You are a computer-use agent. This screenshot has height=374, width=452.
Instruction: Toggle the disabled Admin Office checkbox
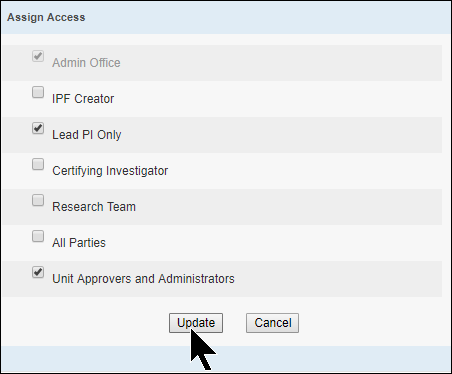point(38,56)
